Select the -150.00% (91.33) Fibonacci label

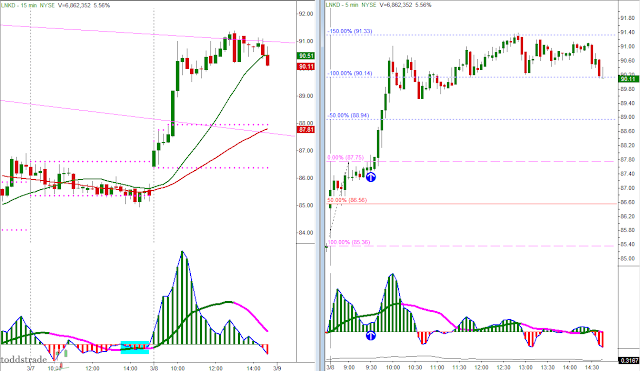pos(351,31)
